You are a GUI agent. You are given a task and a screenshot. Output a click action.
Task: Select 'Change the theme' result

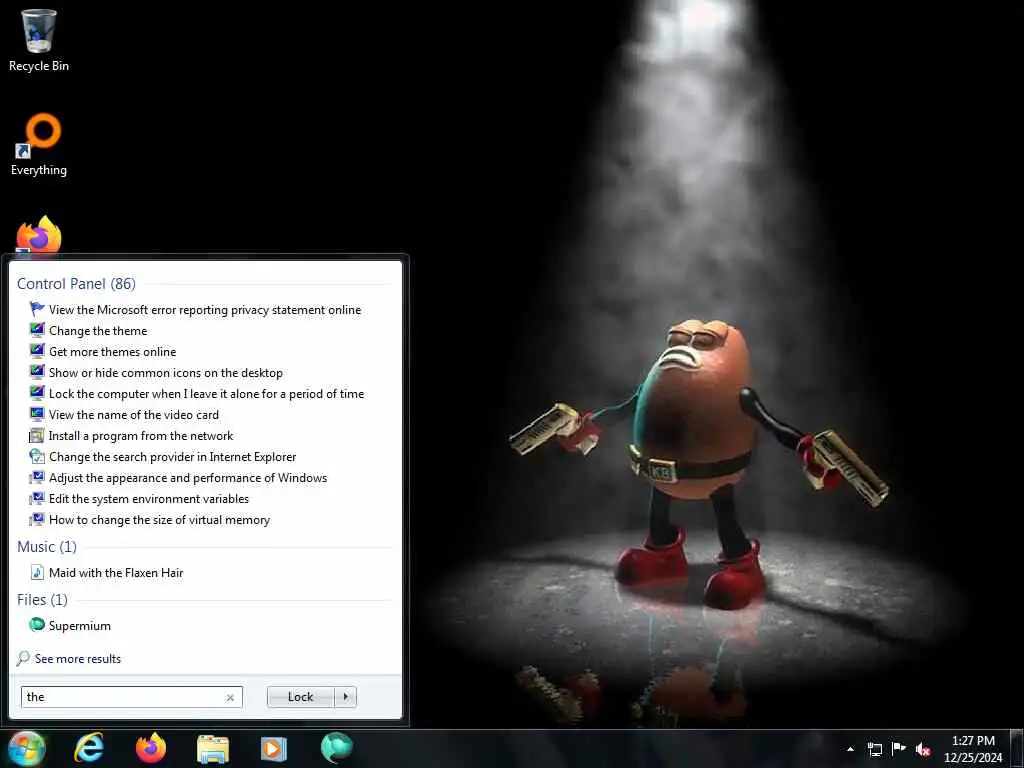pos(98,330)
